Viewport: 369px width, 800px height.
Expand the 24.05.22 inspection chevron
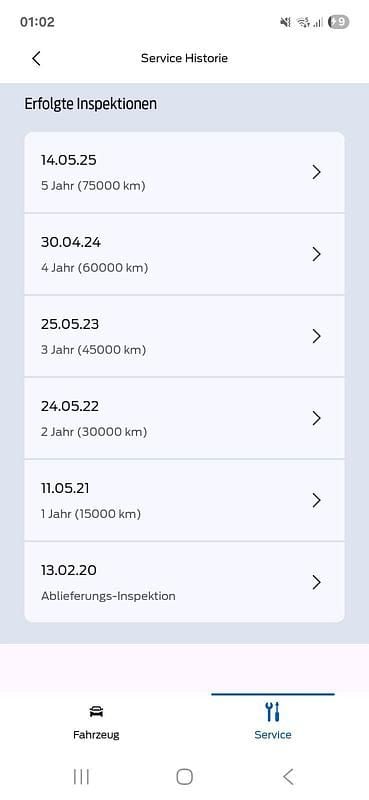316,418
